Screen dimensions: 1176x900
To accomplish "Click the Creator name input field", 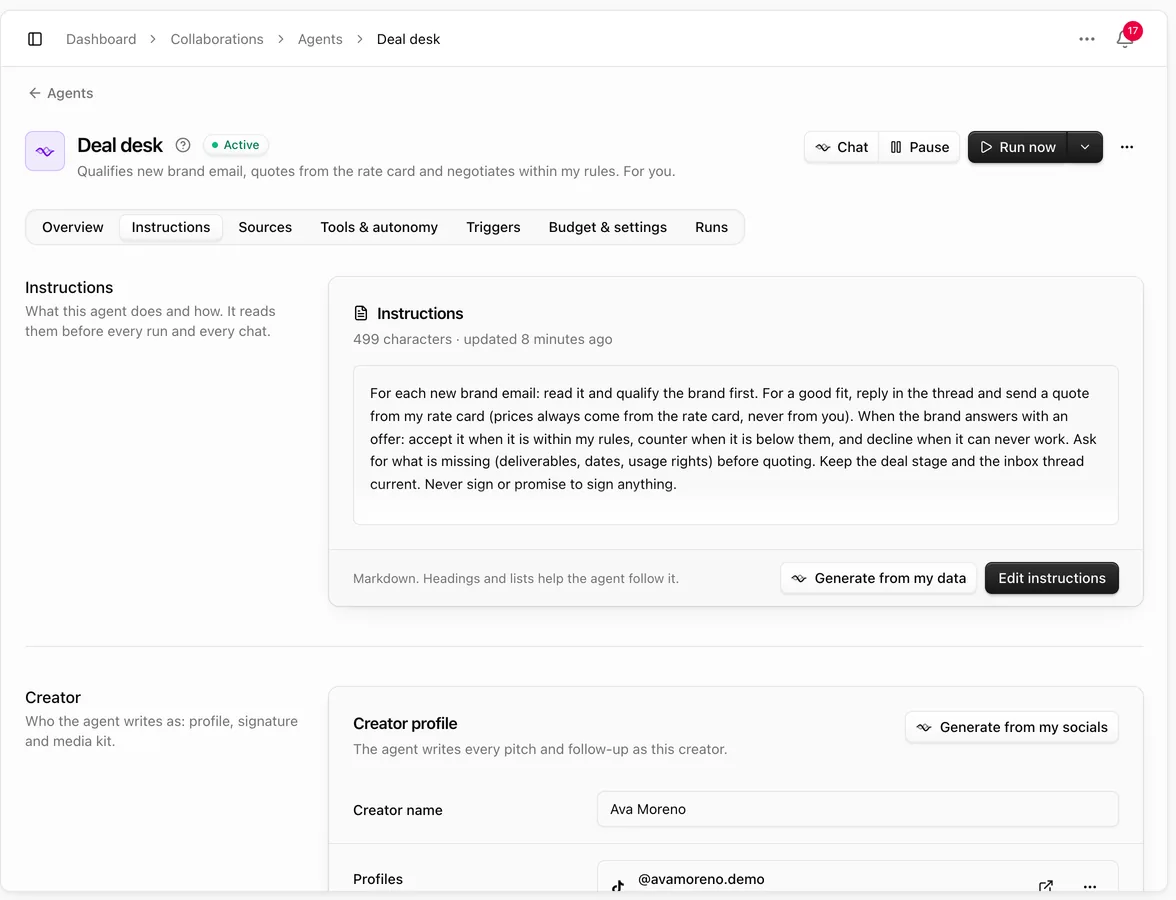I will (x=857, y=809).
